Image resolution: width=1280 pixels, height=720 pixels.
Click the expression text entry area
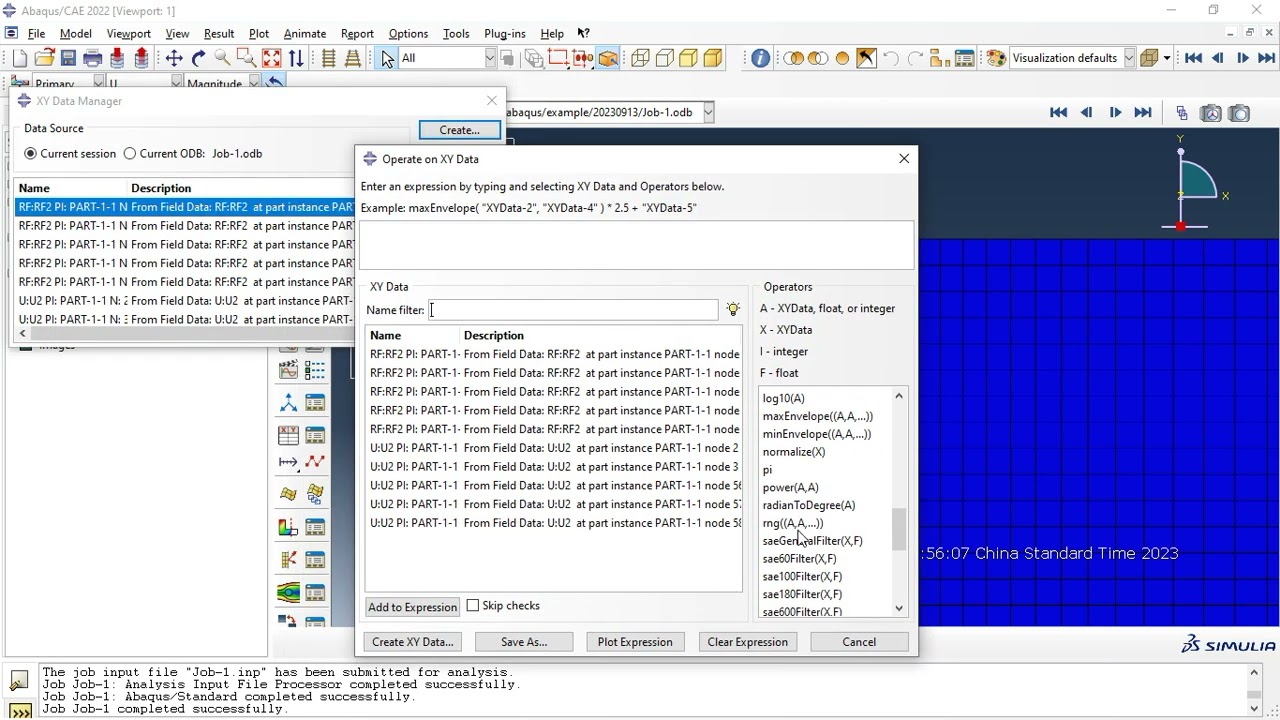[x=636, y=244]
